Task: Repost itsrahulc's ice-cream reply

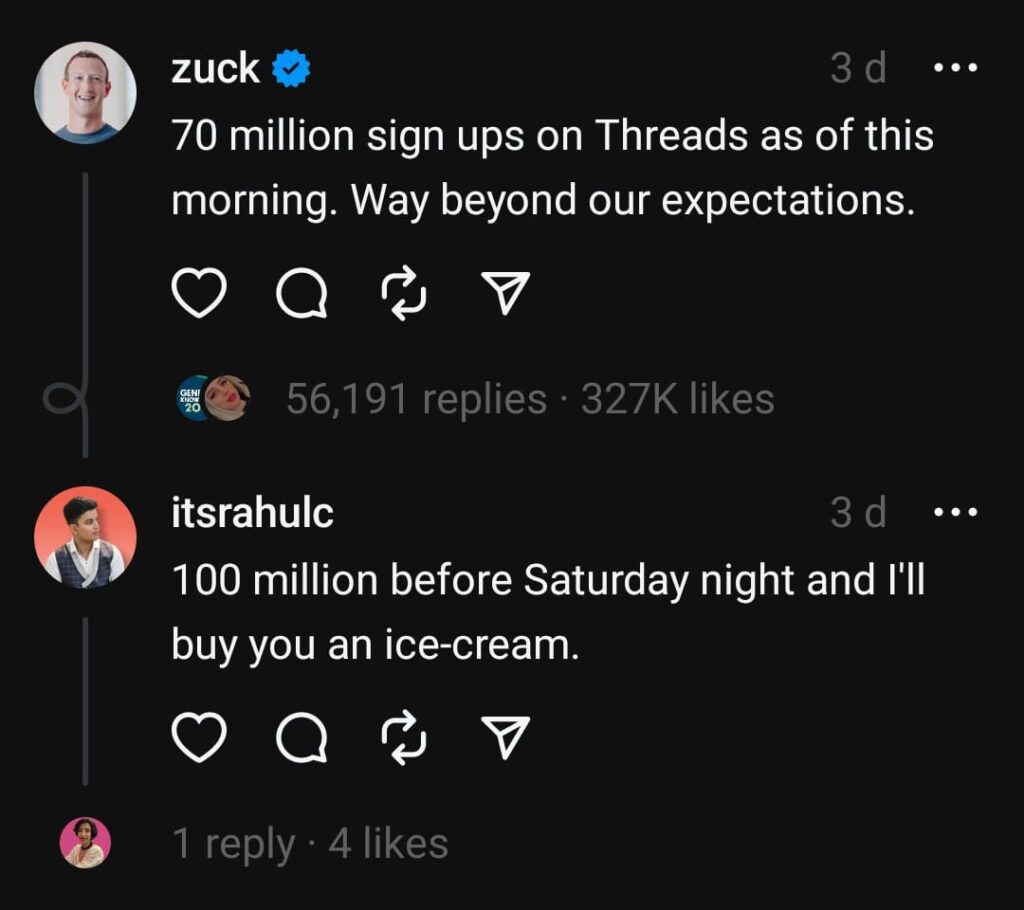Action: [x=404, y=738]
